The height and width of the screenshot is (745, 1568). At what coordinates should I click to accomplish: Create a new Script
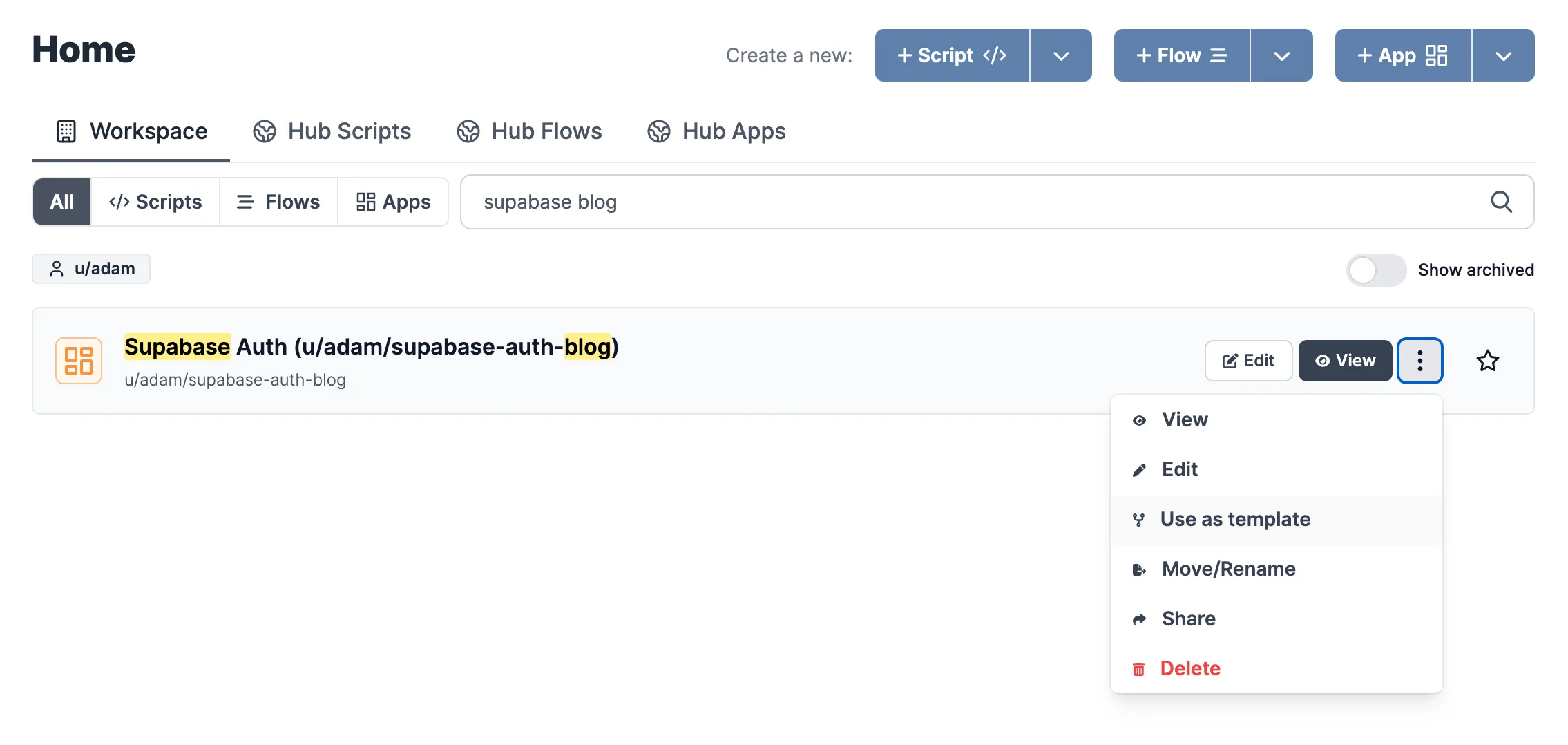(952, 56)
